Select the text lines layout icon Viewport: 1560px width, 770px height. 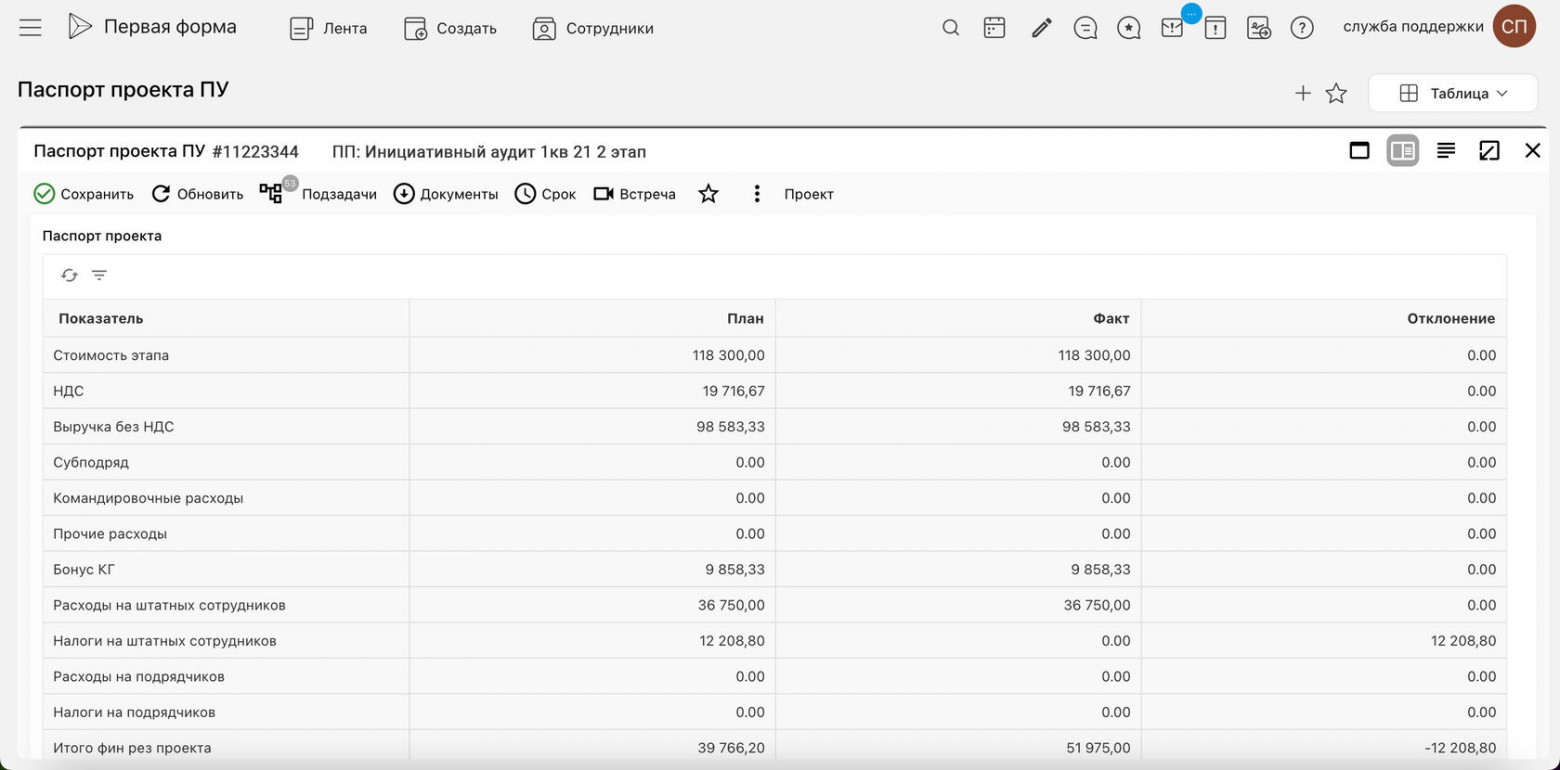tap(1446, 151)
